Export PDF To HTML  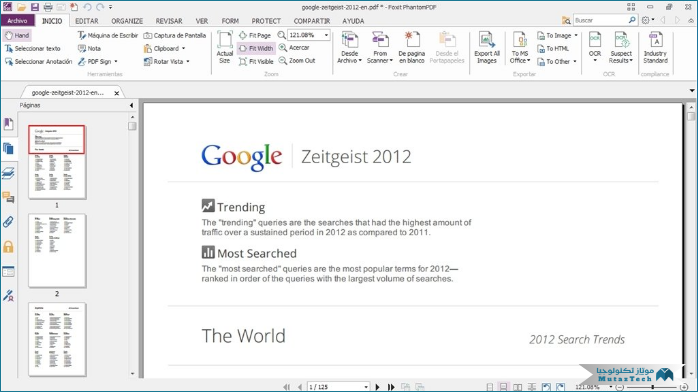[x=553, y=48]
